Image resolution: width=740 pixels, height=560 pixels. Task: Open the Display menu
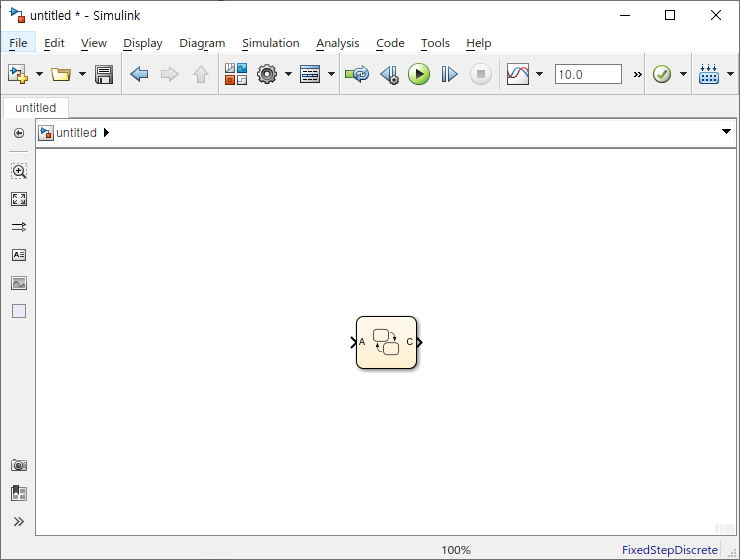pos(143,43)
